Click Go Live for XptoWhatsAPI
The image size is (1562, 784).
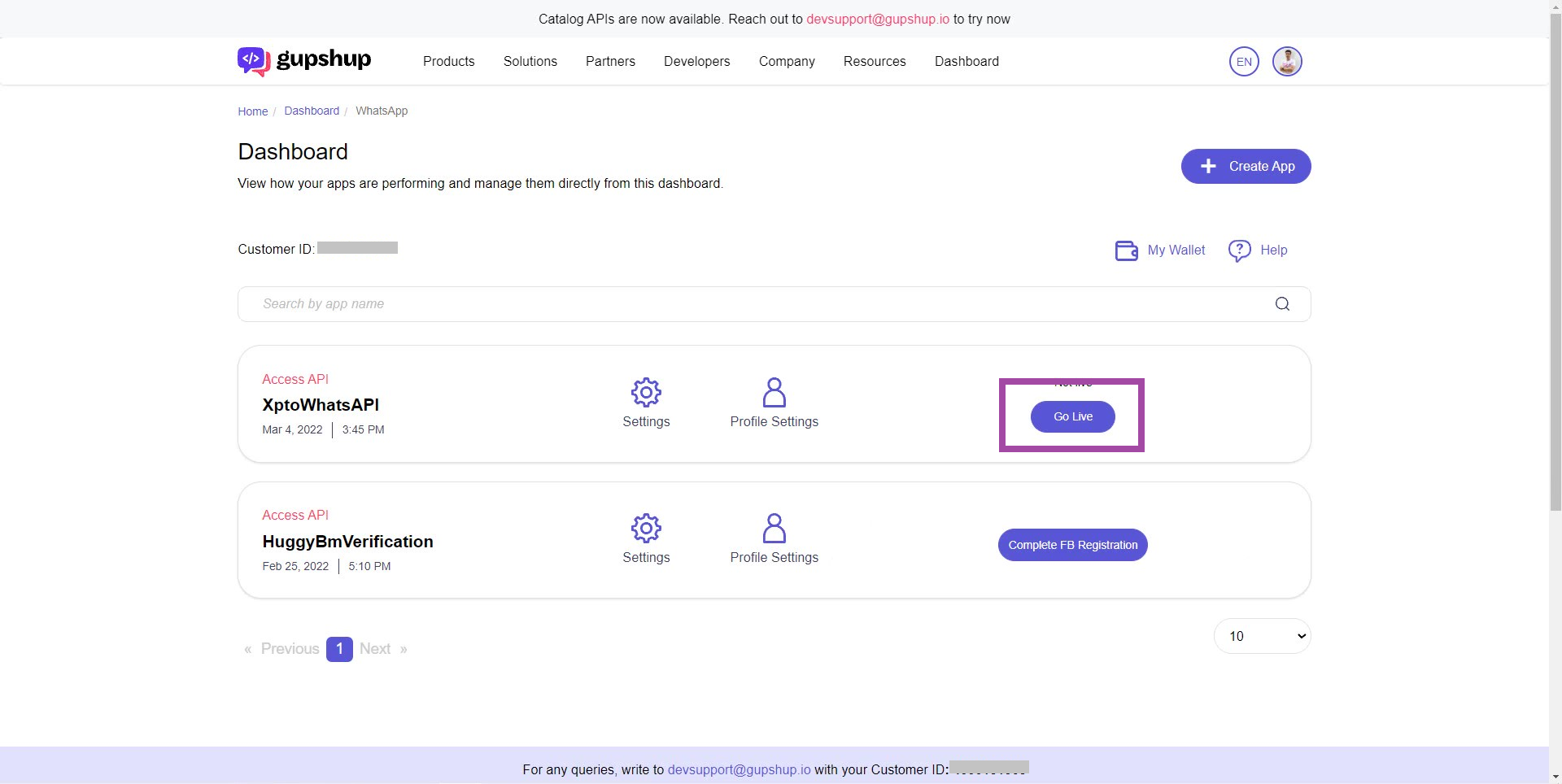(1072, 416)
